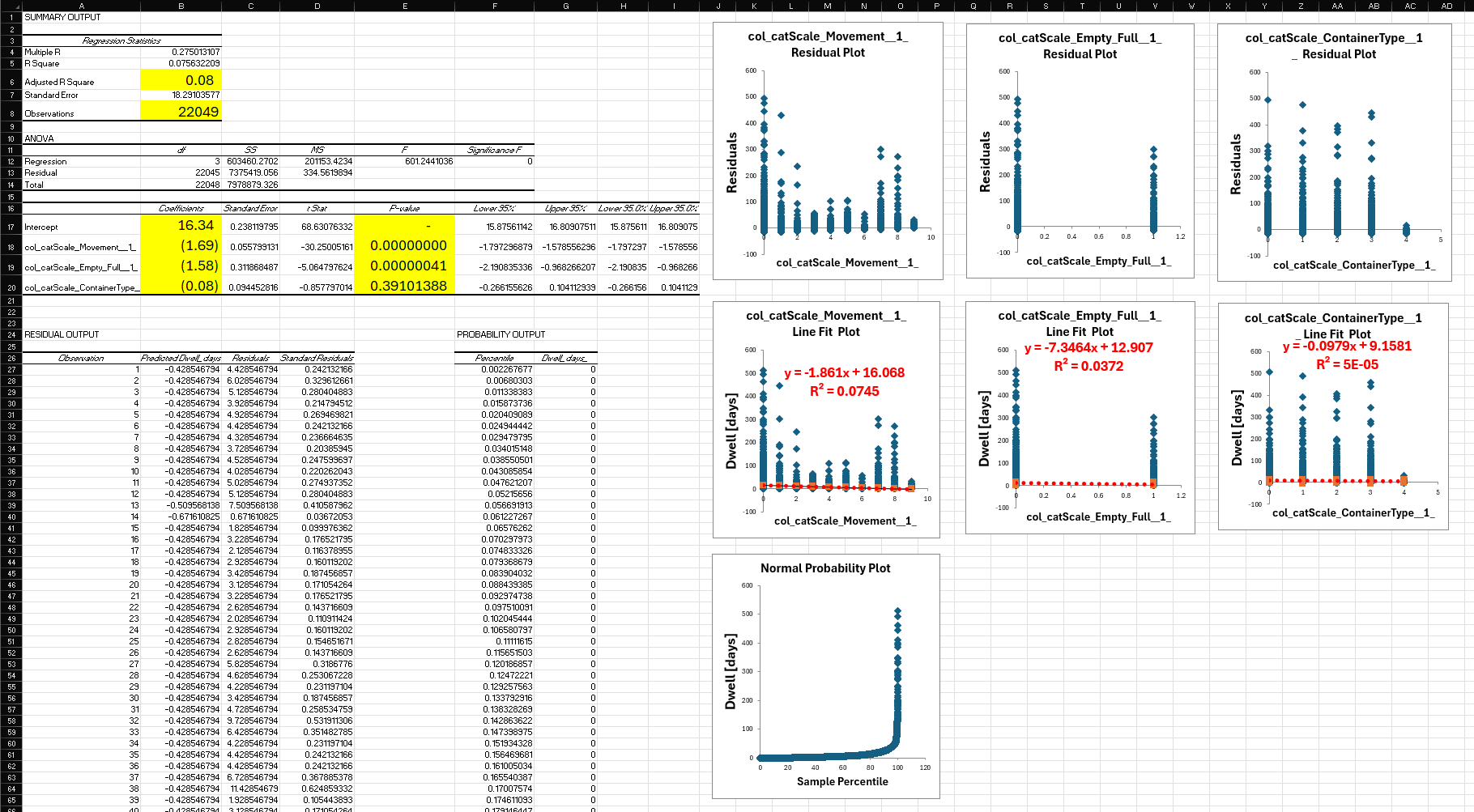Click the P-value 0.39101388 cell
1474x812 pixels.
click(405, 286)
